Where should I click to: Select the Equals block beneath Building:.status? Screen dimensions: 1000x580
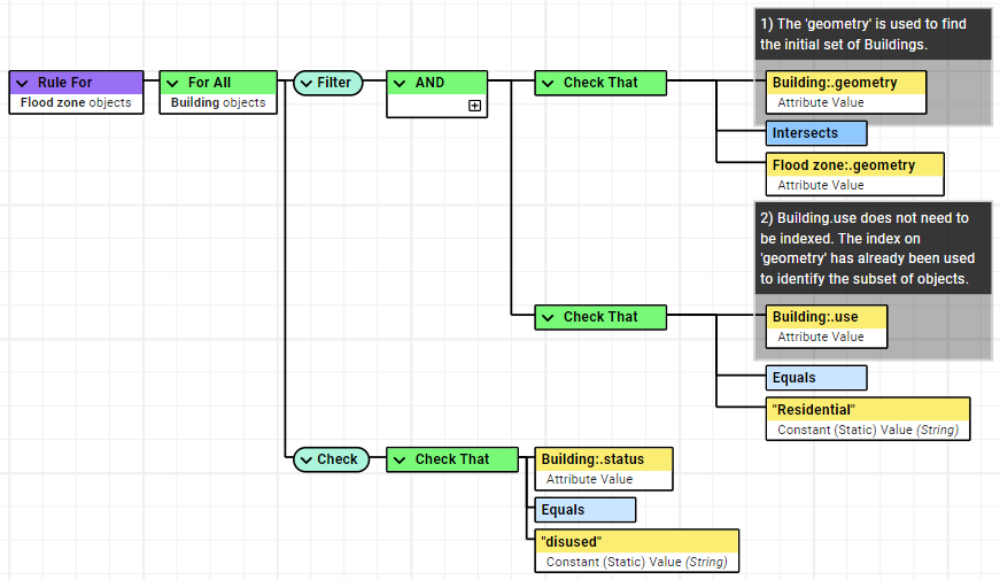584,509
